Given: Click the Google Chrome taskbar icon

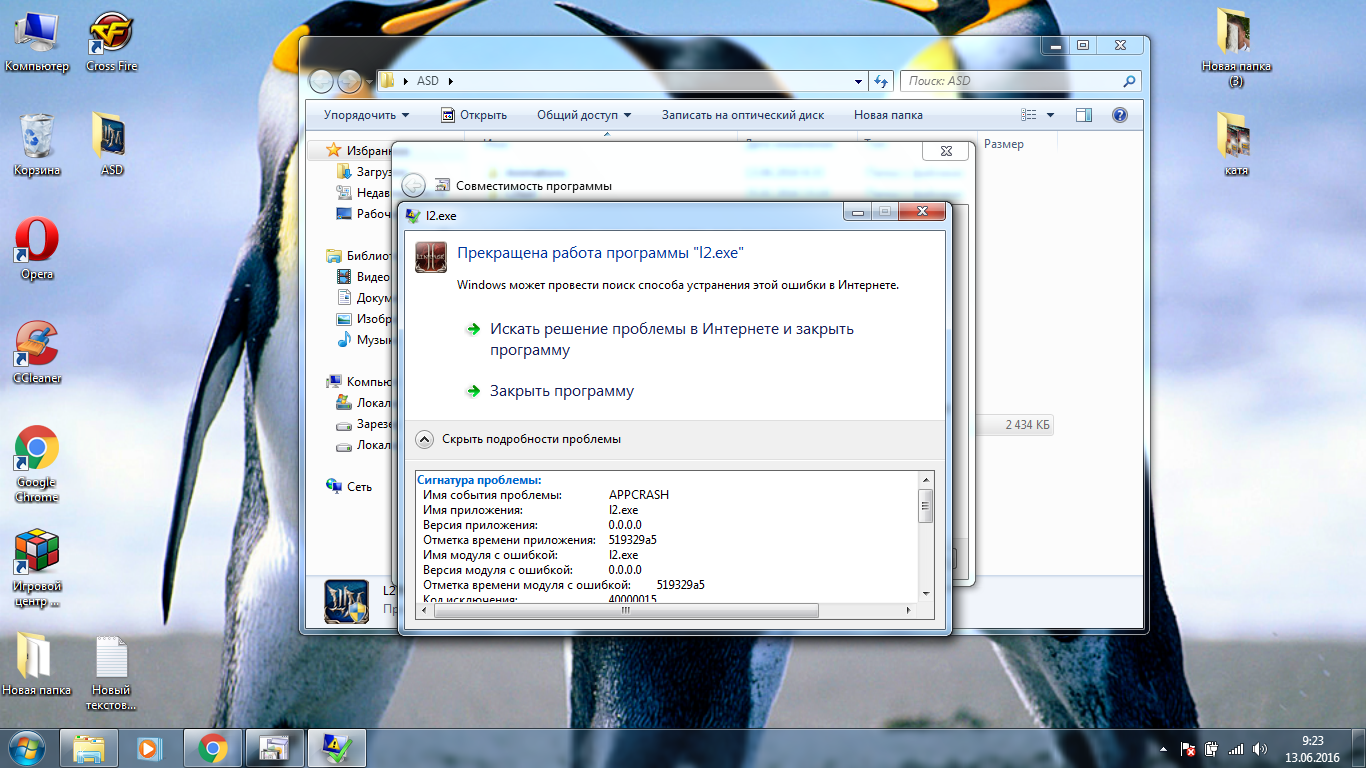Looking at the screenshot, I should tap(212, 748).
